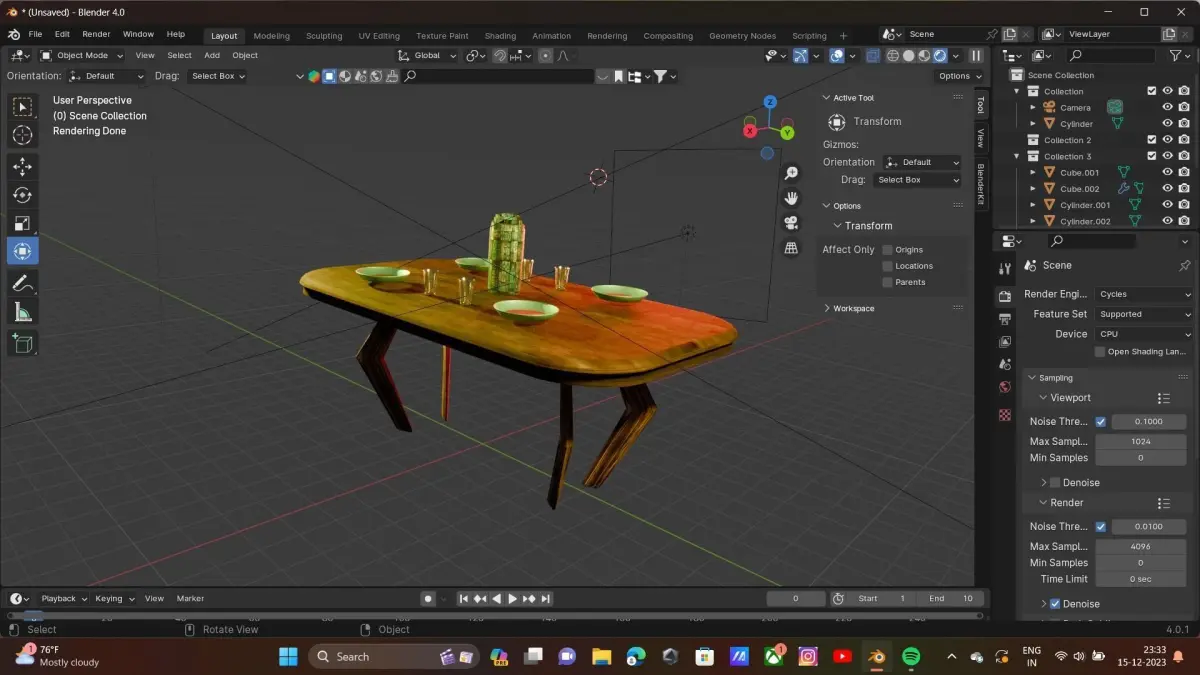1200x675 pixels.
Task: Open Feature Set Supported dropdown
Action: point(1144,314)
